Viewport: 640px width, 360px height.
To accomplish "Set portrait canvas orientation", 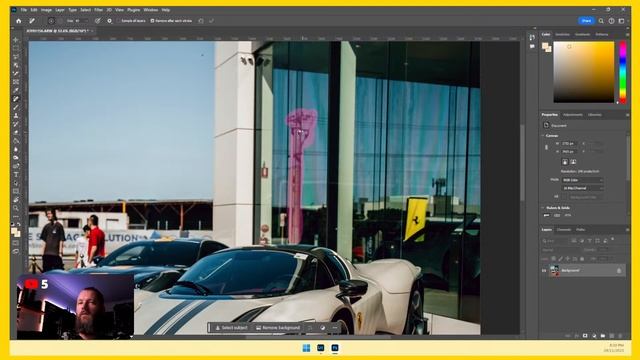I will (565, 162).
